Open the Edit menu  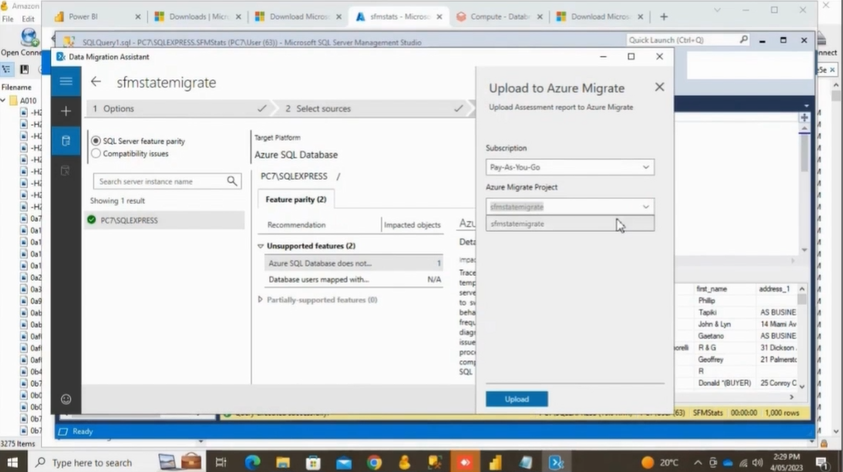pos(27,19)
